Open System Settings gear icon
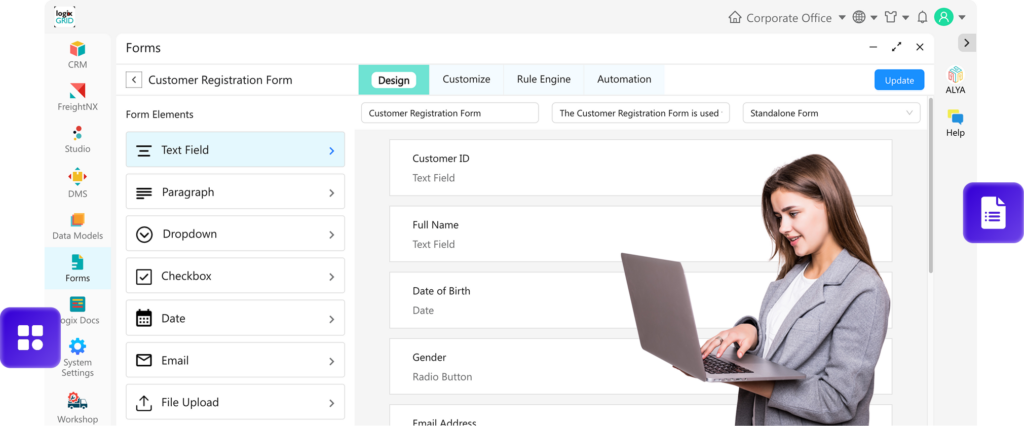Image resolution: width=1024 pixels, height=426 pixels. pyautogui.click(x=77, y=347)
